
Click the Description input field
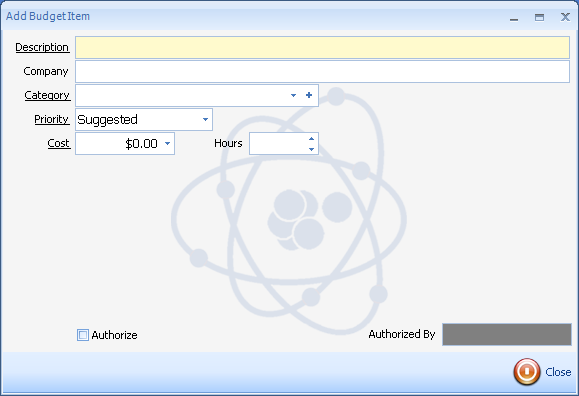tap(322, 47)
